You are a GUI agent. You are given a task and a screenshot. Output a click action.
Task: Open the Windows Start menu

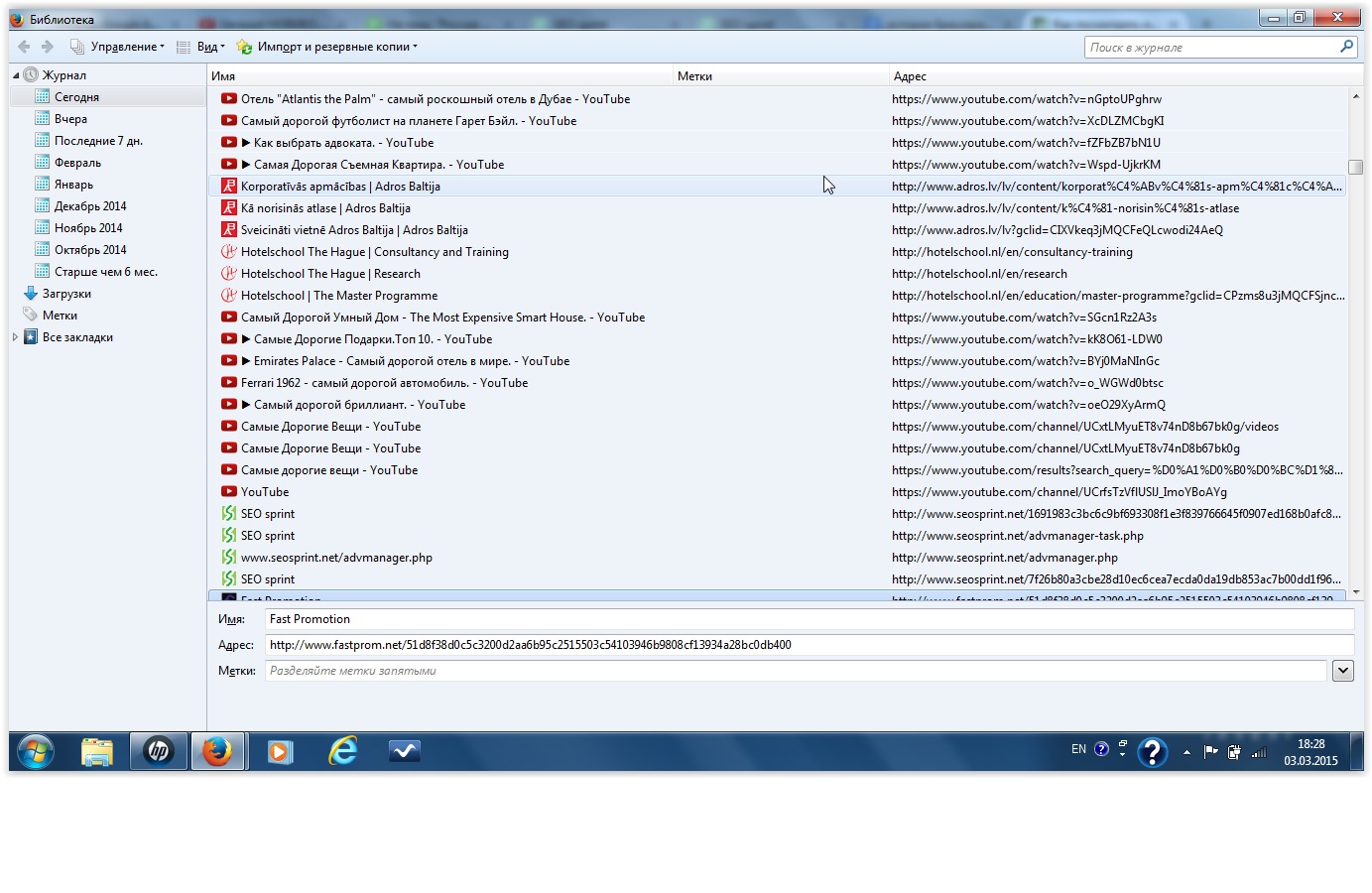(x=35, y=752)
